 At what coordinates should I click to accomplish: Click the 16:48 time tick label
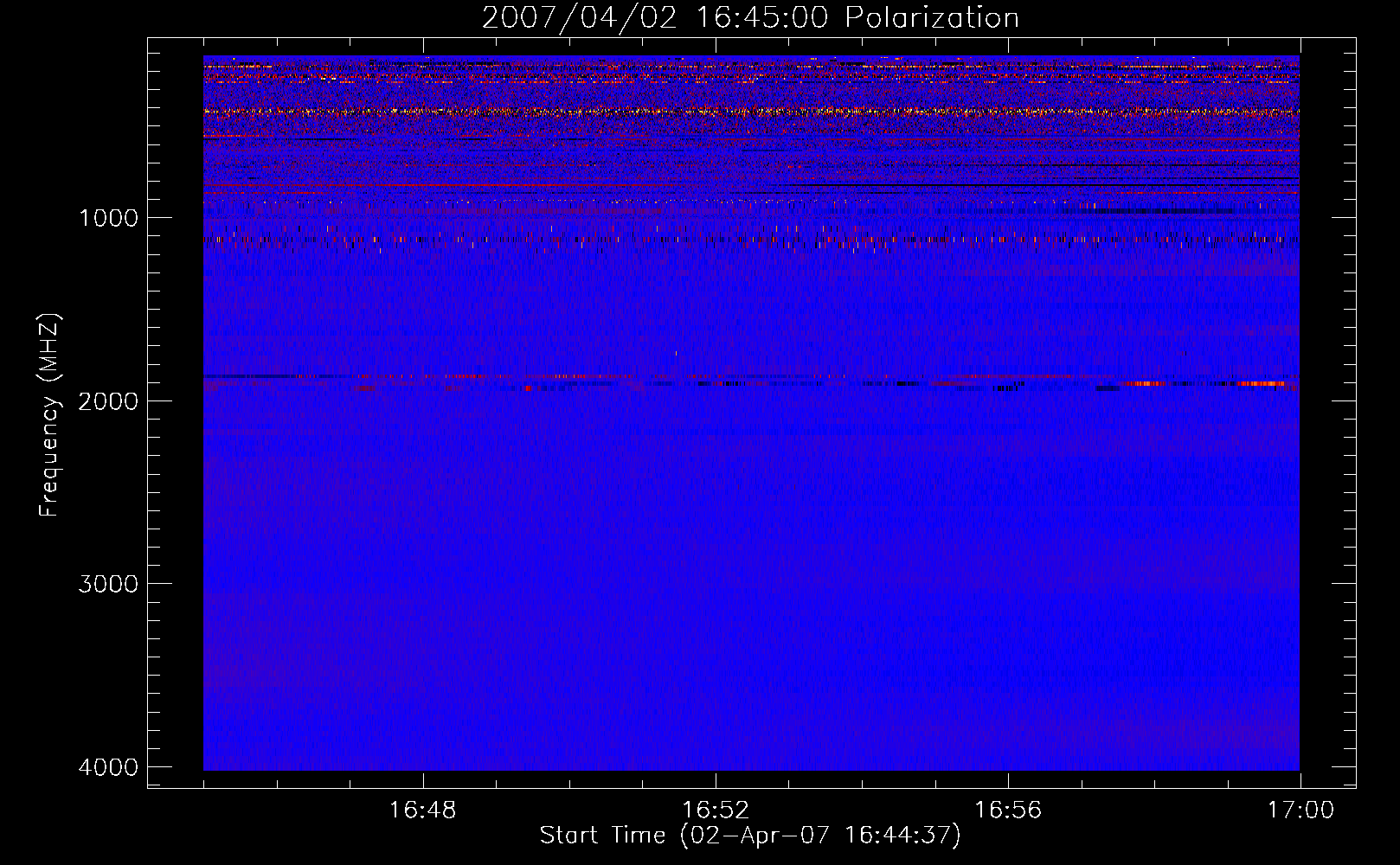point(423,811)
